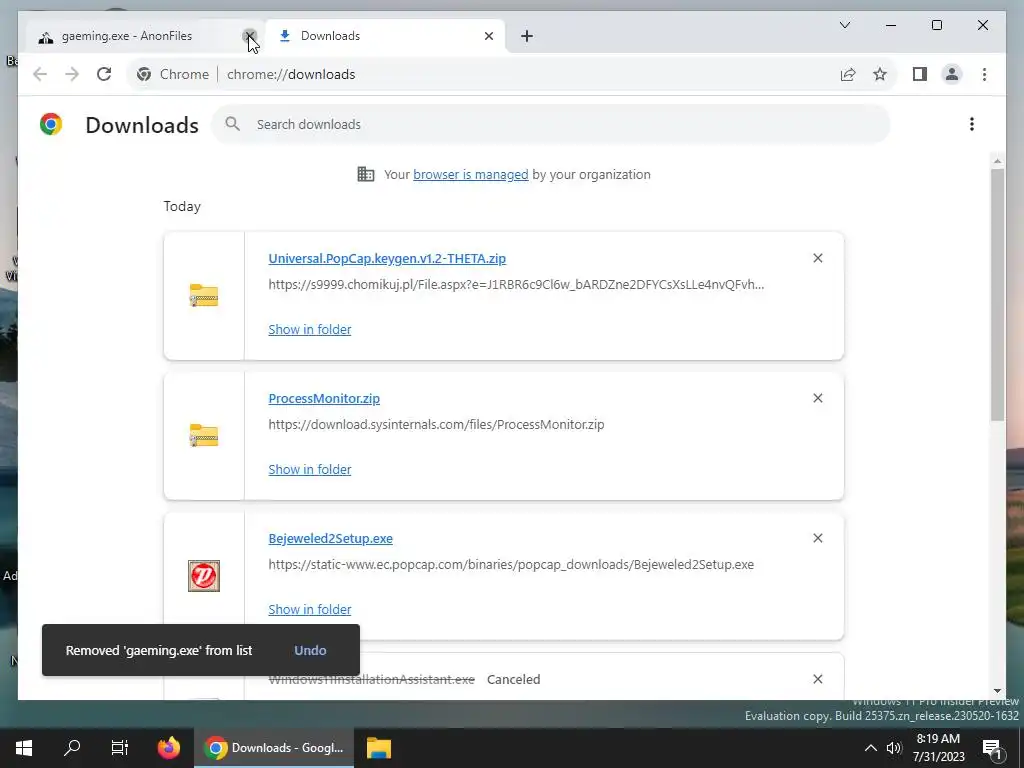
Task: Show Bejeweled2Setup.exe in folder
Action: 310,609
